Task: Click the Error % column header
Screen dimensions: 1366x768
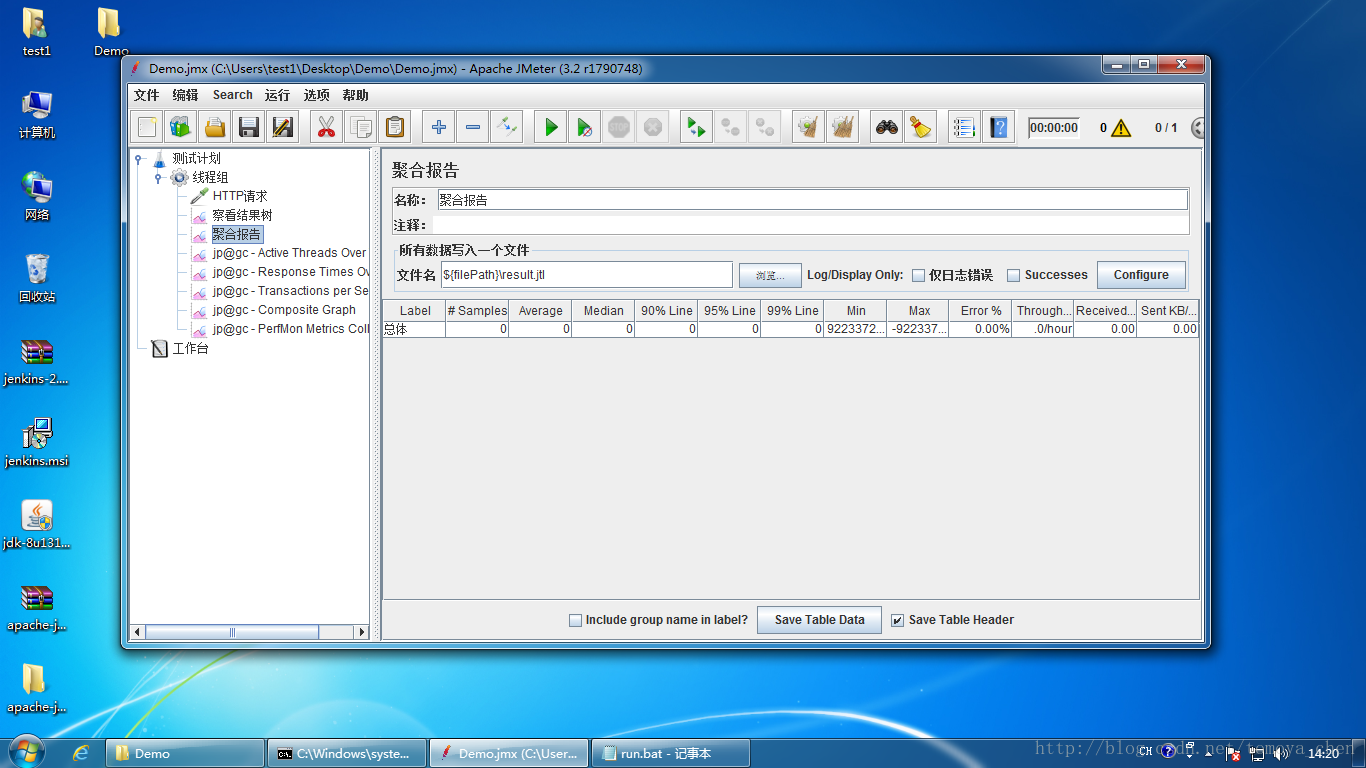Action: tap(980, 311)
